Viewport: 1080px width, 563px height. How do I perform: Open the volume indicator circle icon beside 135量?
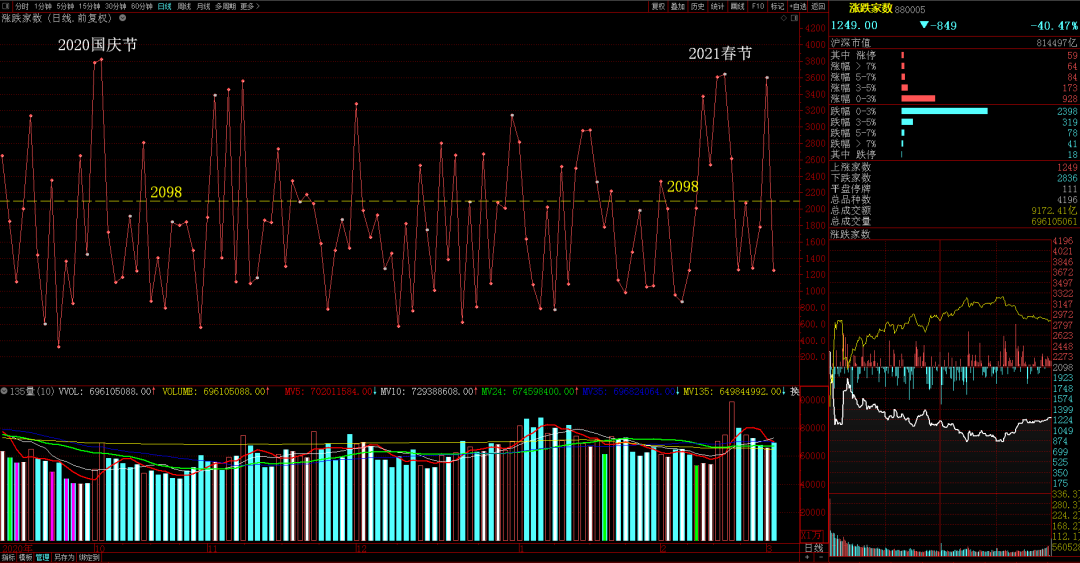pyautogui.click(x=4, y=391)
